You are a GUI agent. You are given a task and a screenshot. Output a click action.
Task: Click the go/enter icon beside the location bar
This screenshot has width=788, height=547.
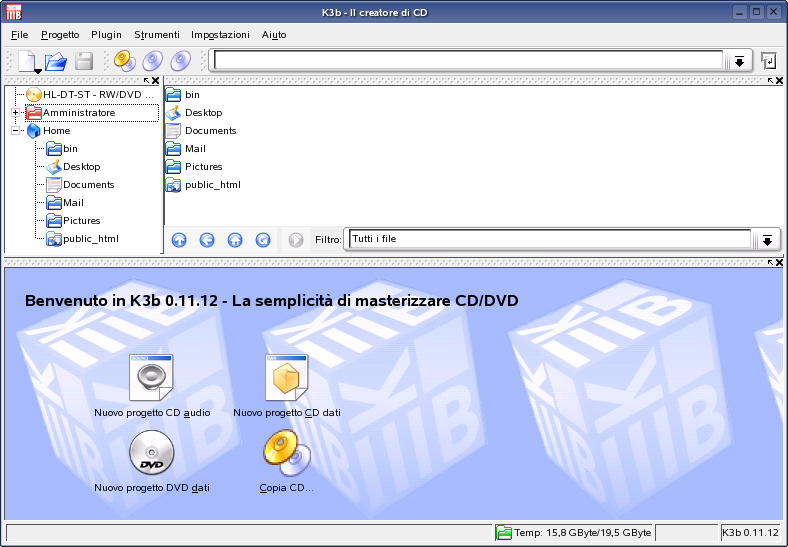tap(768, 61)
